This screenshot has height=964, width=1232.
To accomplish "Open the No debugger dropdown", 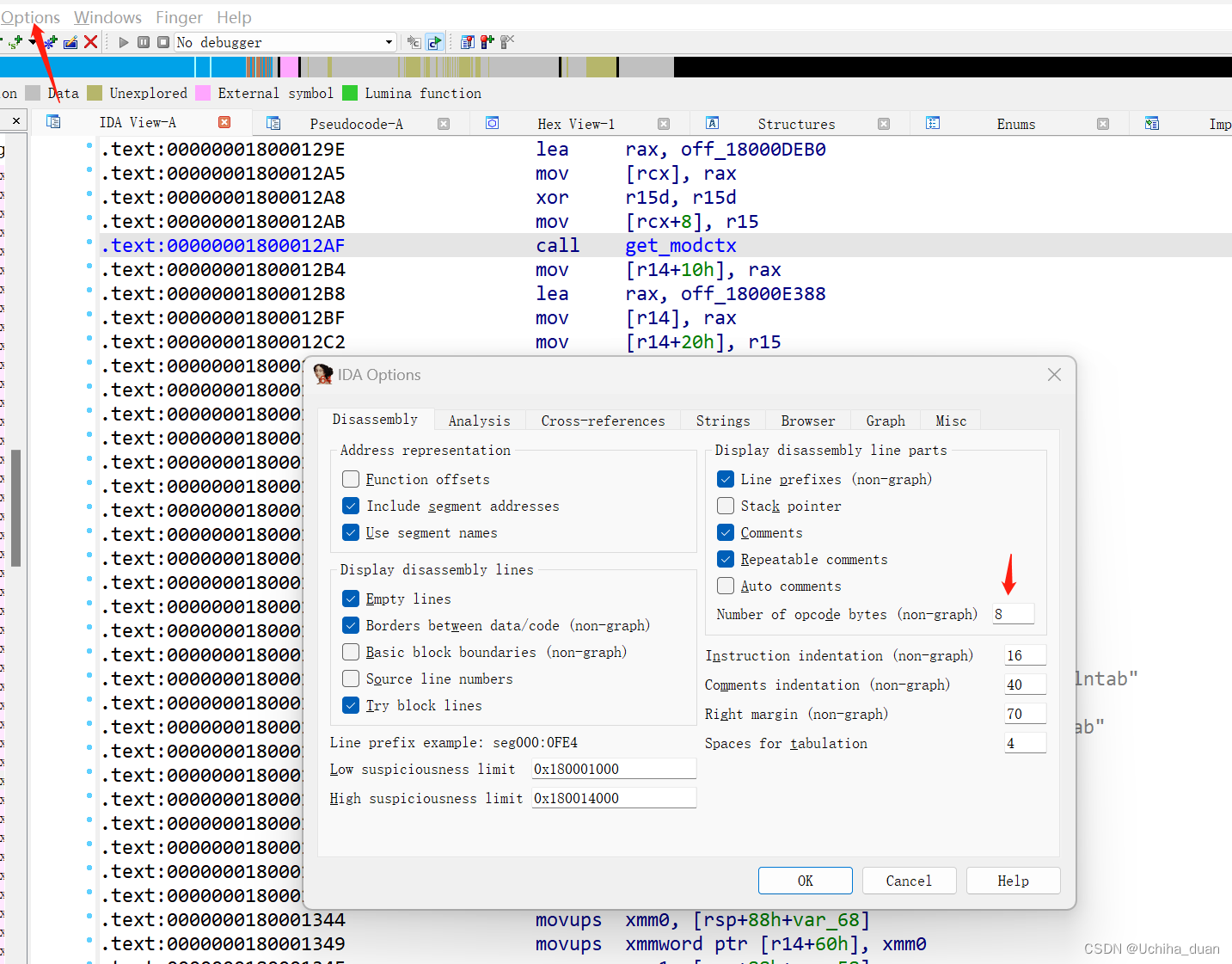I will click(389, 41).
